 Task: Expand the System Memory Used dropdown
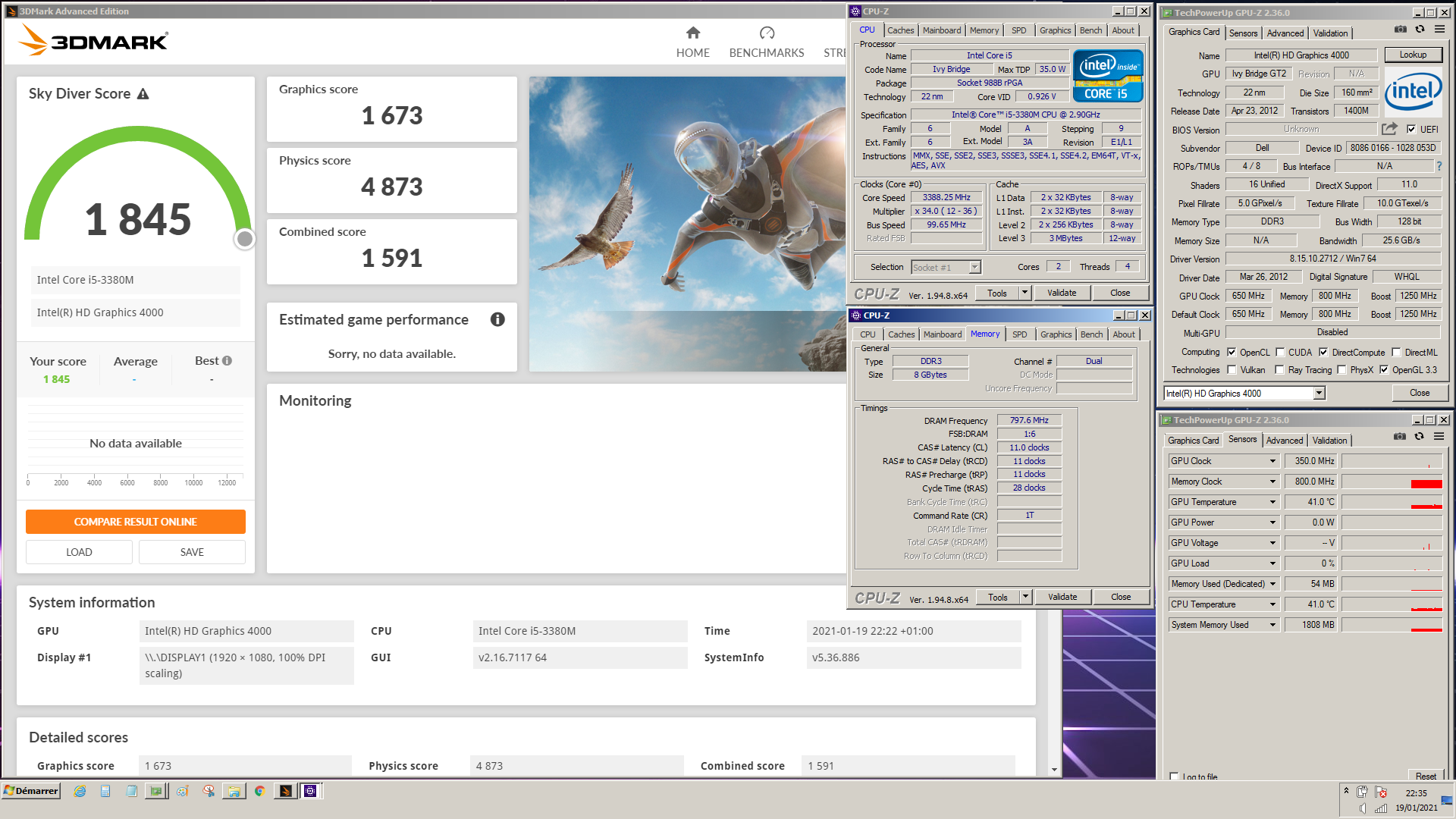coord(1273,625)
